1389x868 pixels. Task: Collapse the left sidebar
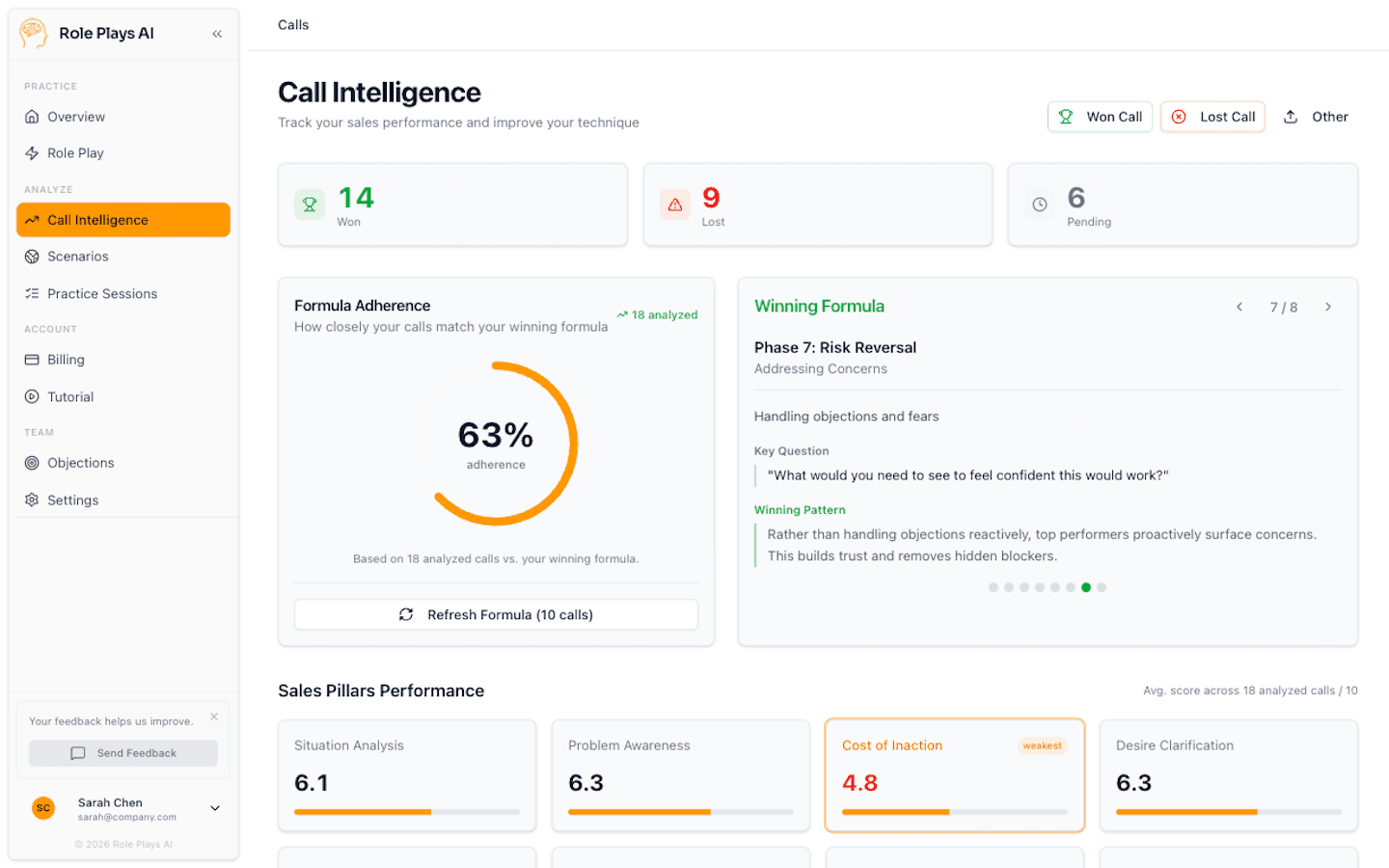coord(217,32)
